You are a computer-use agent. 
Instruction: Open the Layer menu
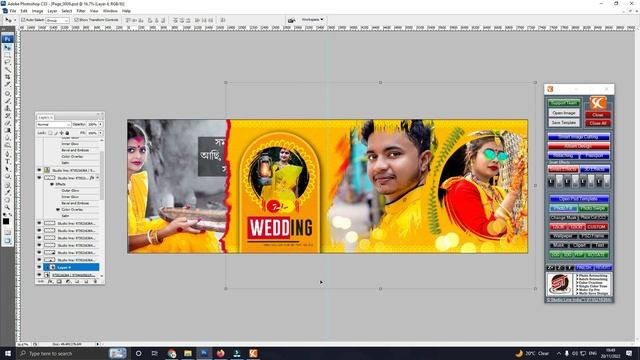pos(52,11)
